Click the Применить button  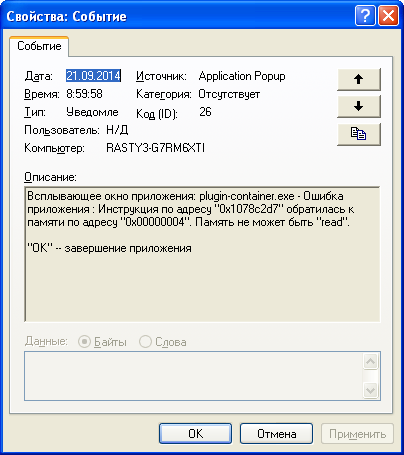pos(357,434)
